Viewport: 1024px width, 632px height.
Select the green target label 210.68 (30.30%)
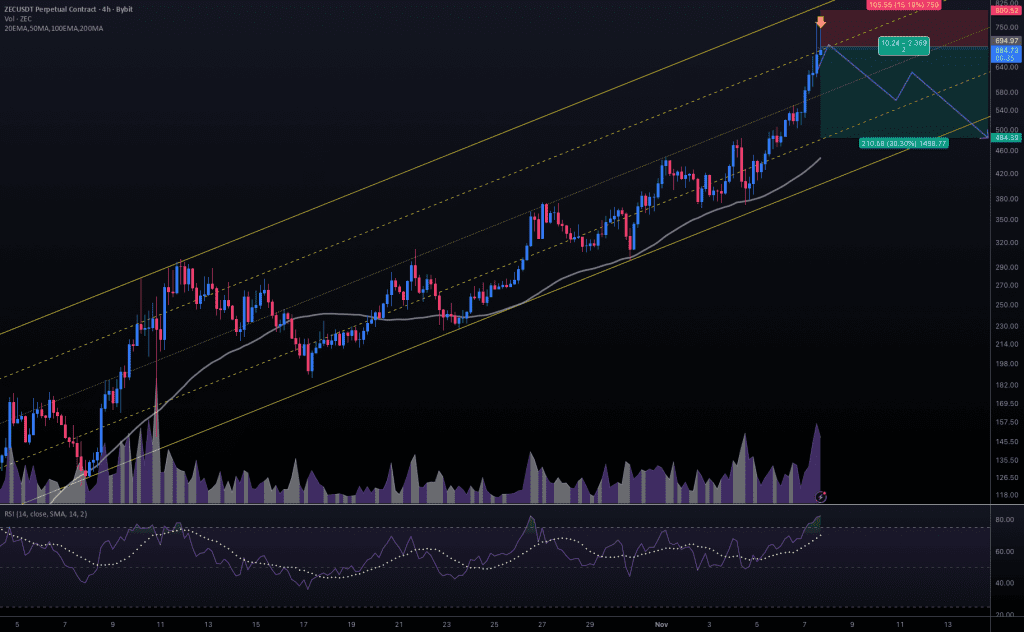tap(904, 143)
